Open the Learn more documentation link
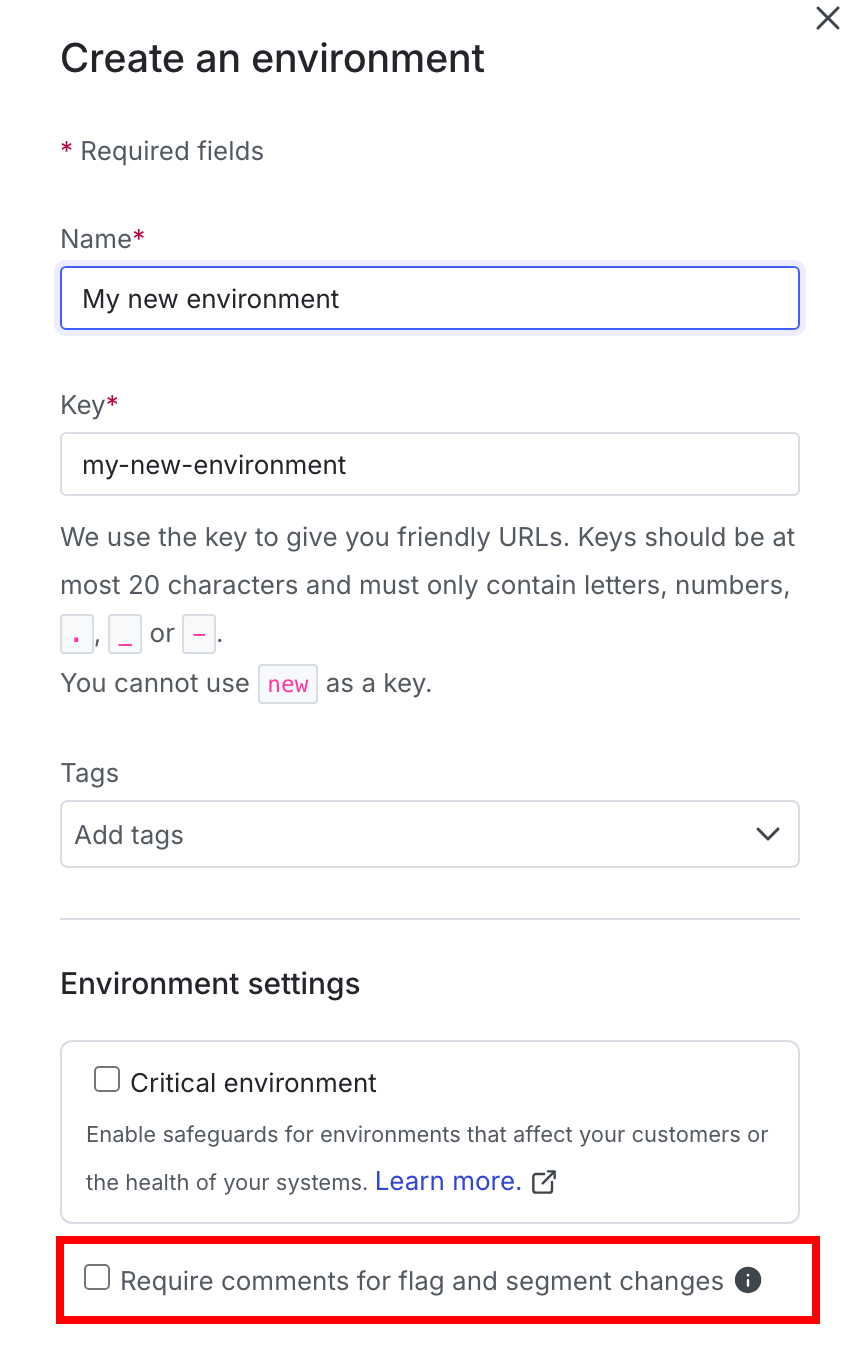Screen dimensions: 860x1346 [x=447, y=1181]
